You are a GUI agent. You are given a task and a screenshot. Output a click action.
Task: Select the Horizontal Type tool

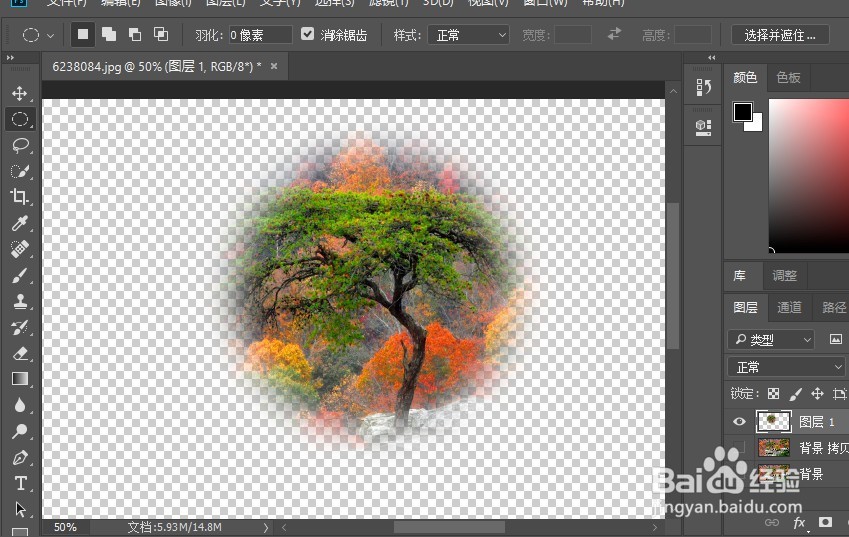click(x=20, y=483)
